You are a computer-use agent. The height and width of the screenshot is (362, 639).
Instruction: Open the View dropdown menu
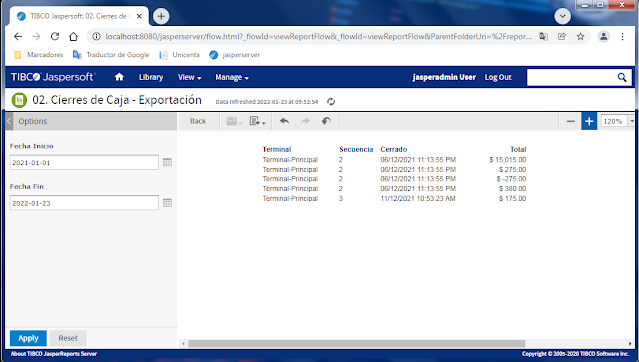[x=189, y=77]
